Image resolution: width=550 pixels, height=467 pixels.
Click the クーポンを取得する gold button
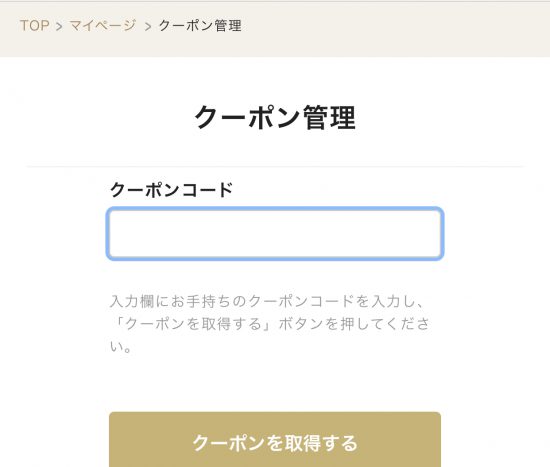pyautogui.click(x=275, y=440)
